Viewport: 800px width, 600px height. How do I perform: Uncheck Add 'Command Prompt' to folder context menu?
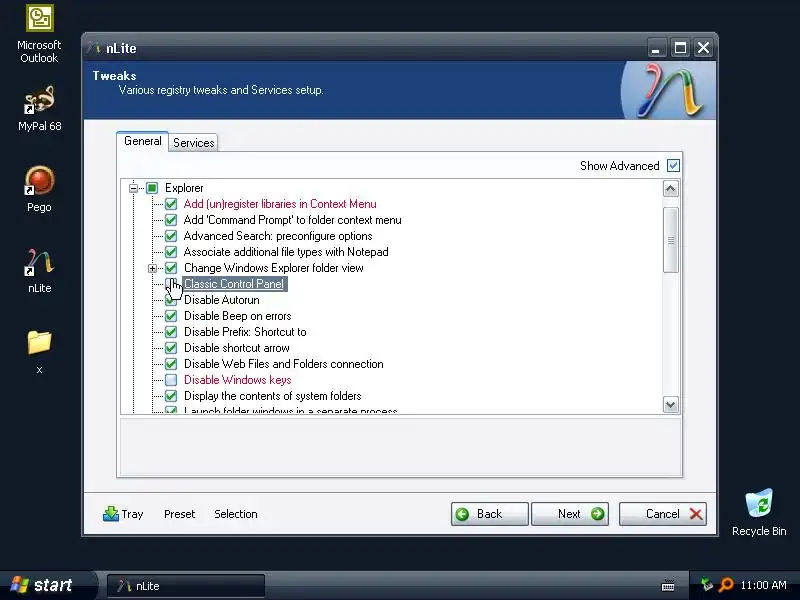pos(171,220)
